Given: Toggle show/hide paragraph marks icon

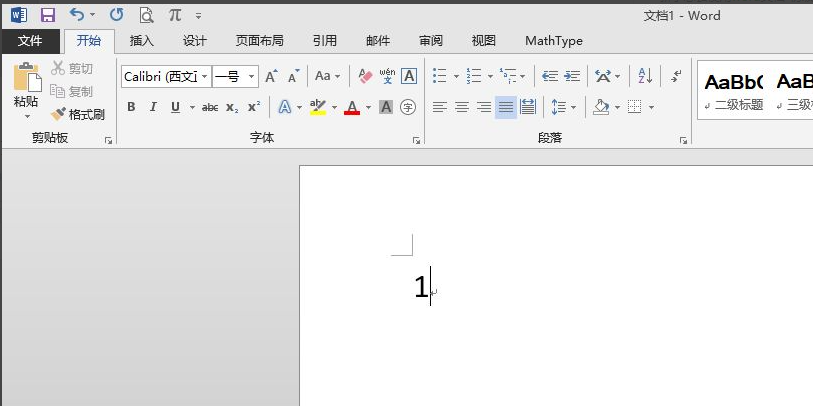Looking at the screenshot, I should pos(676,76).
